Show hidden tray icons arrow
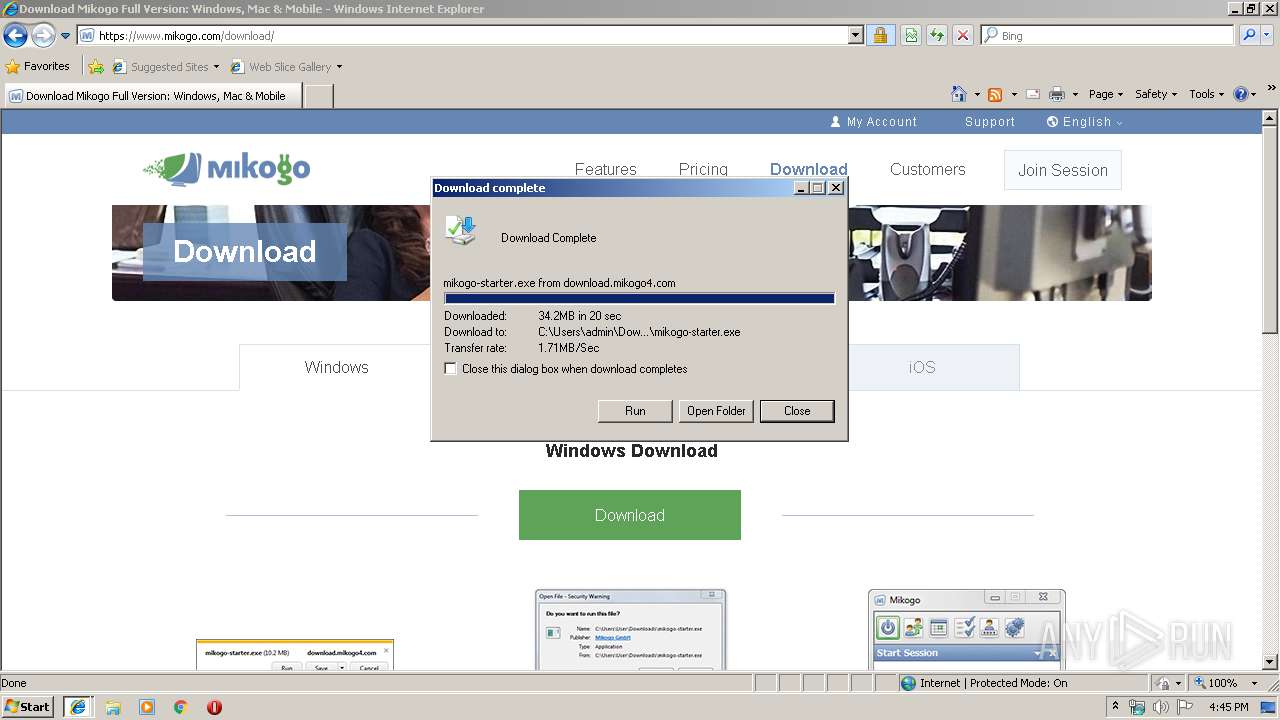1280x720 pixels. [1116, 707]
